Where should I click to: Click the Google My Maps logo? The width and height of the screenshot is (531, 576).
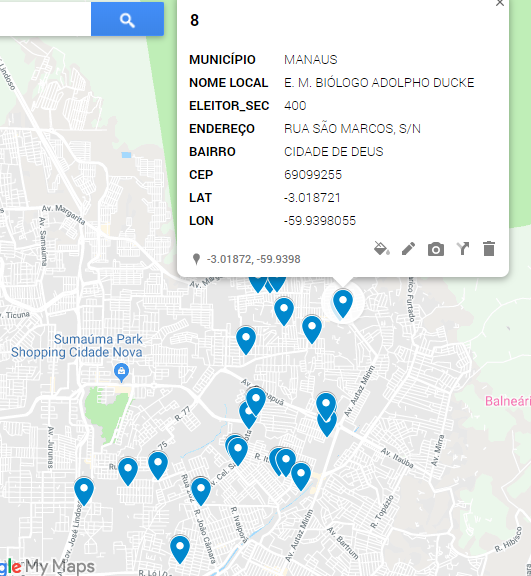pyautogui.click(x=47, y=566)
